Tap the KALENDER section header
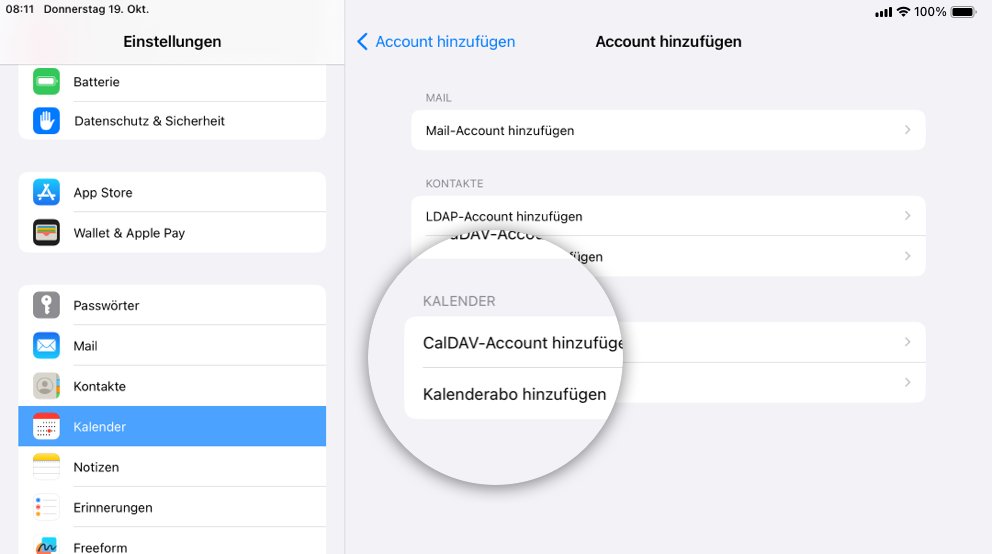Viewport: 992px width, 554px height. pos(459,301)
